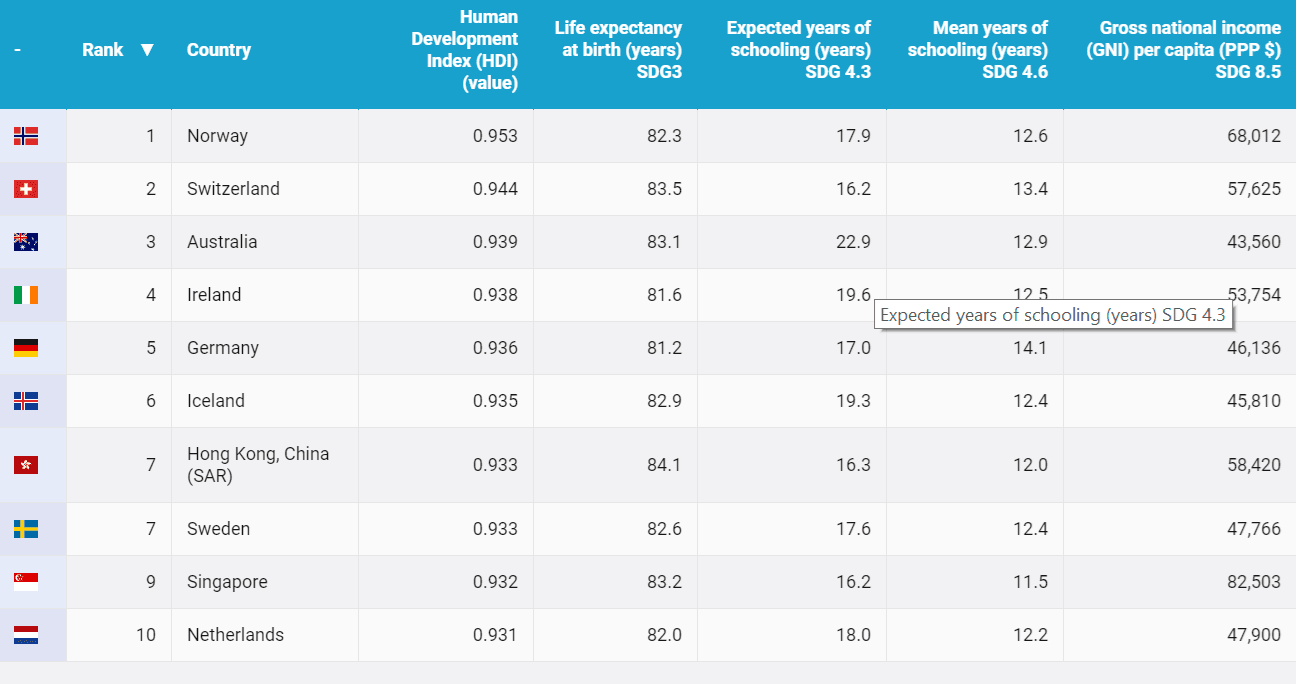Select the Sweden flag icon
Image resolution: width=1296 pixels, height=684 pixels.
pyautogui.click(x=26, y=529)
